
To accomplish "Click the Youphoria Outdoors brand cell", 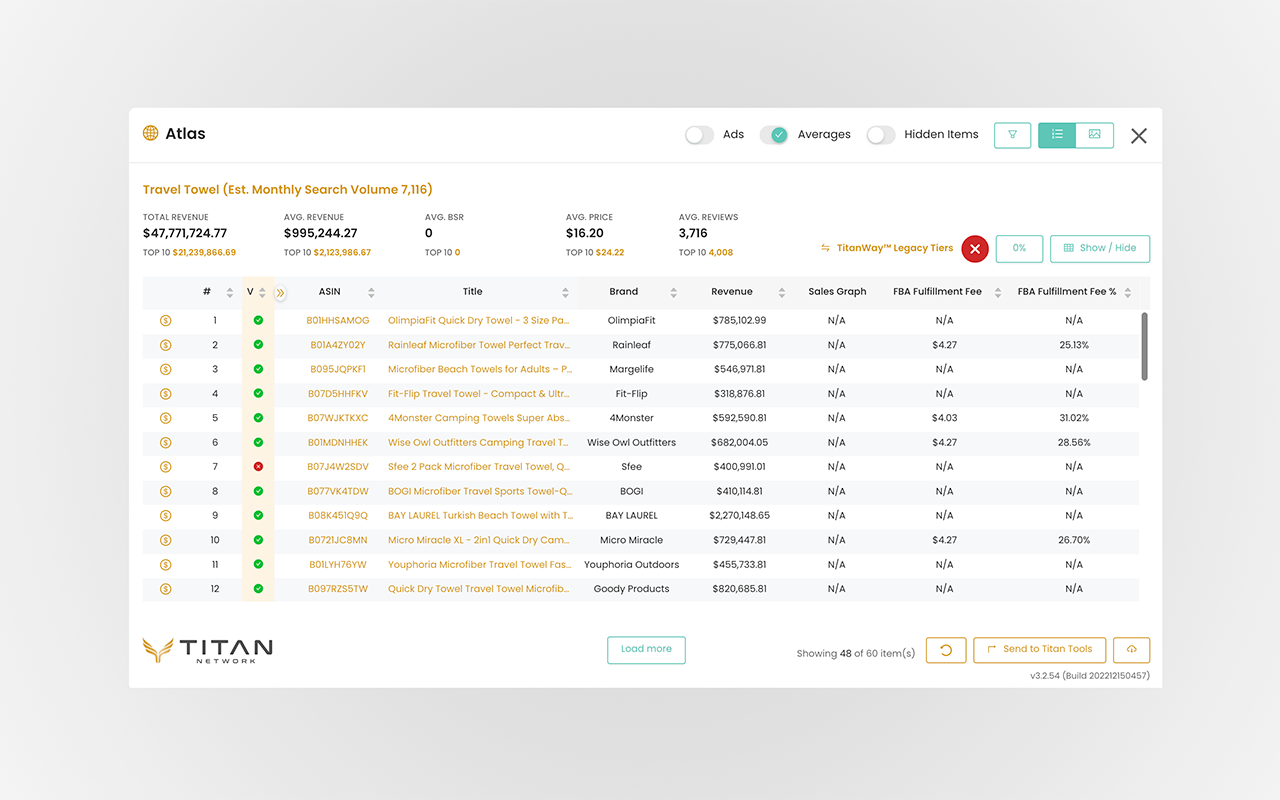I will (x=631, y=565).
